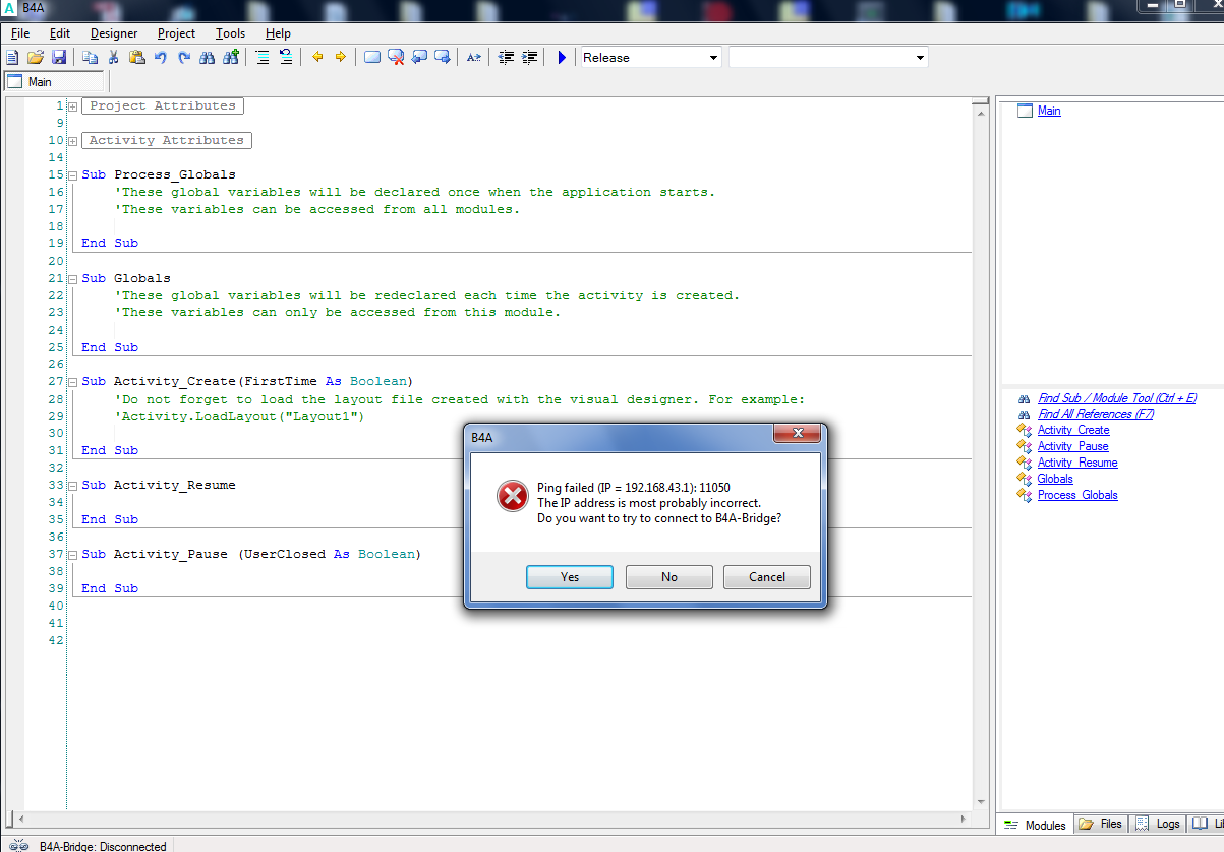This screenshot has height=852, width=1224.
Task: Switch to Modules tab
Action: click(1035, 825)
